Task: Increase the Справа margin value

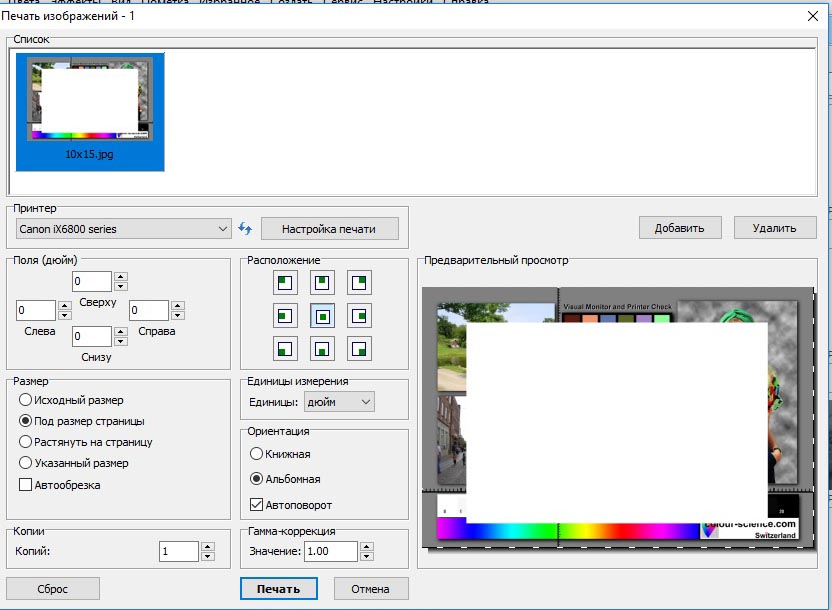Action: coord(178,306)
